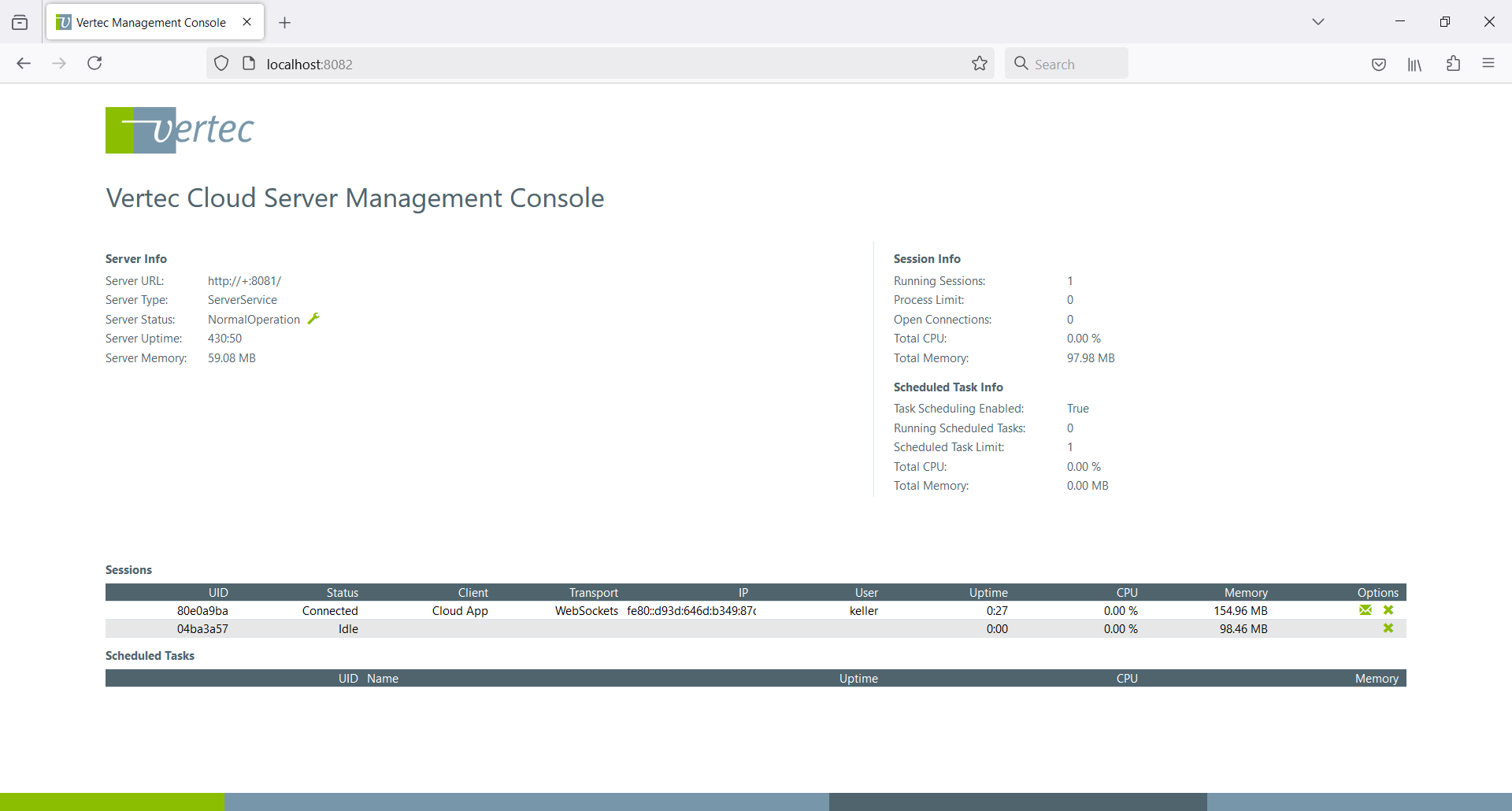Click the wrench icon beside NormalOperation status

(313, 319)
